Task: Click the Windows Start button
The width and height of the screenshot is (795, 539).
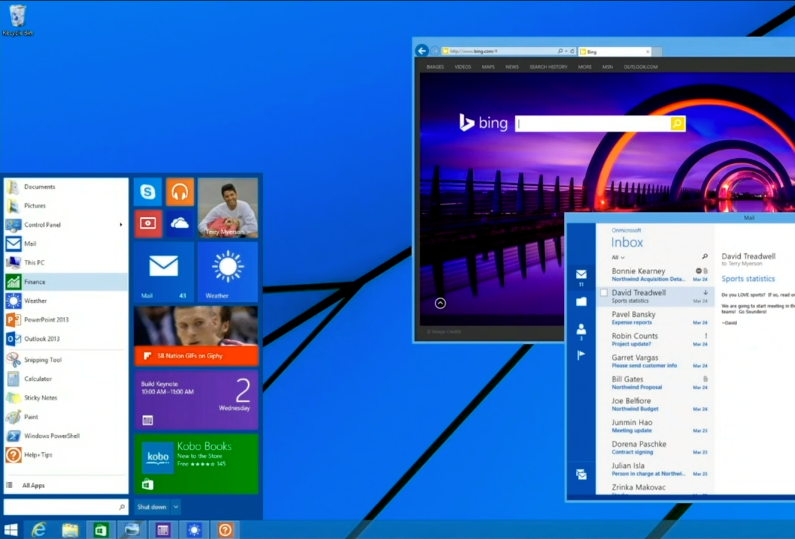Action: pos(11,530)
